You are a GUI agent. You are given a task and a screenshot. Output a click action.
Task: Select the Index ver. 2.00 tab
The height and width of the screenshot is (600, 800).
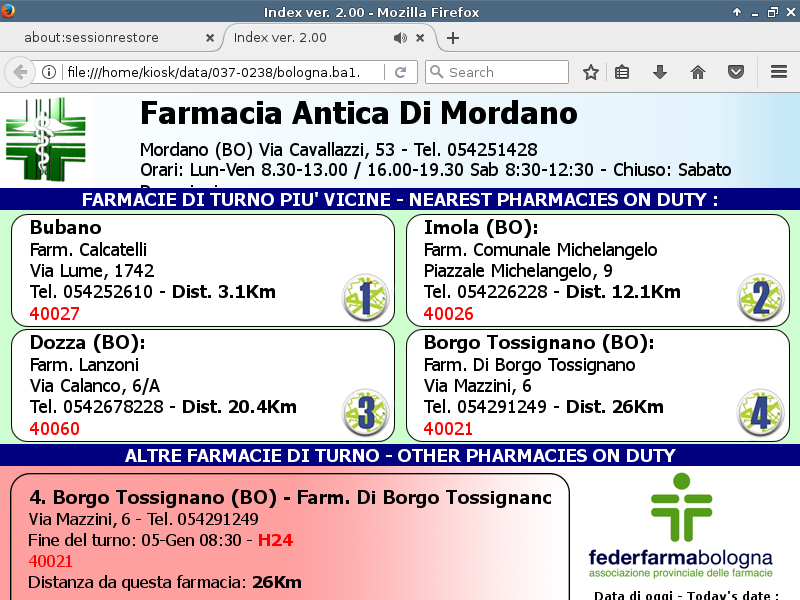pyautogui.click(x=300, y=38)
